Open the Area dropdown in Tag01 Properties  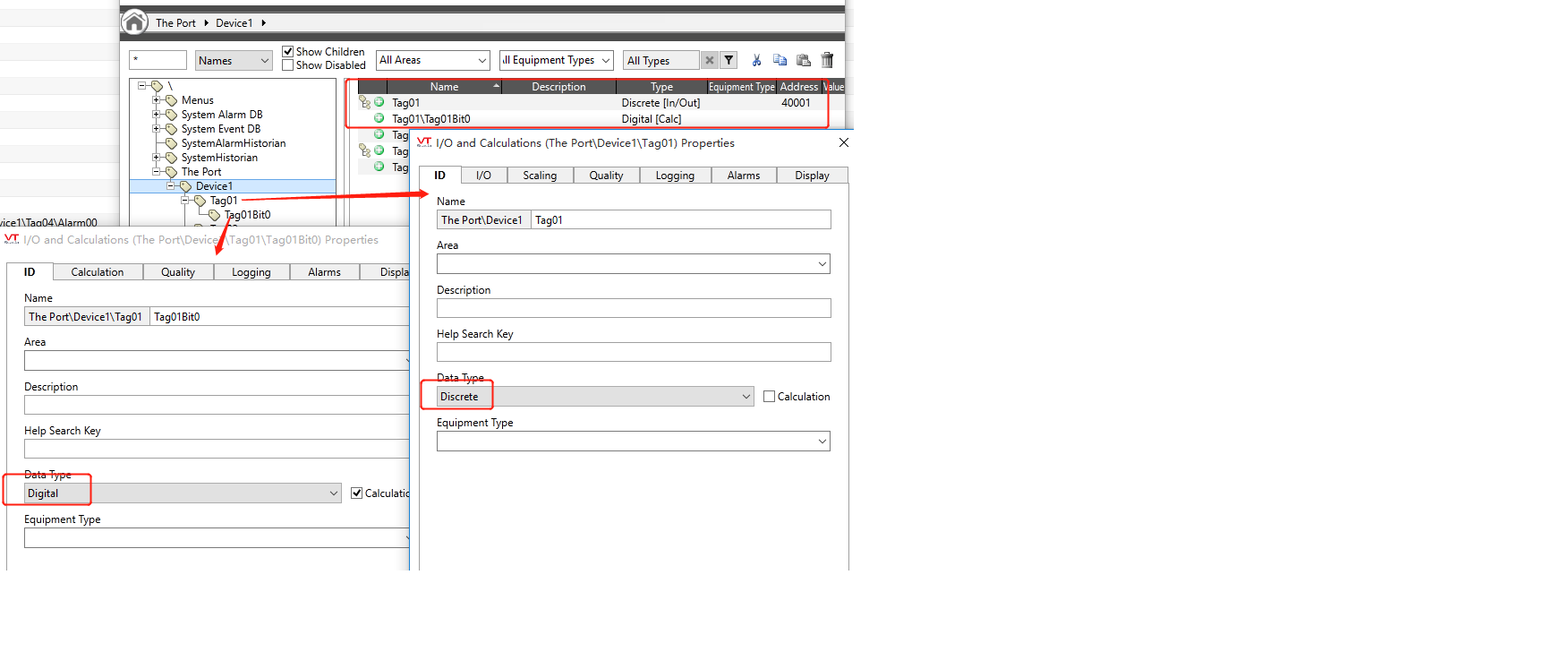click(x=634, y=264)
